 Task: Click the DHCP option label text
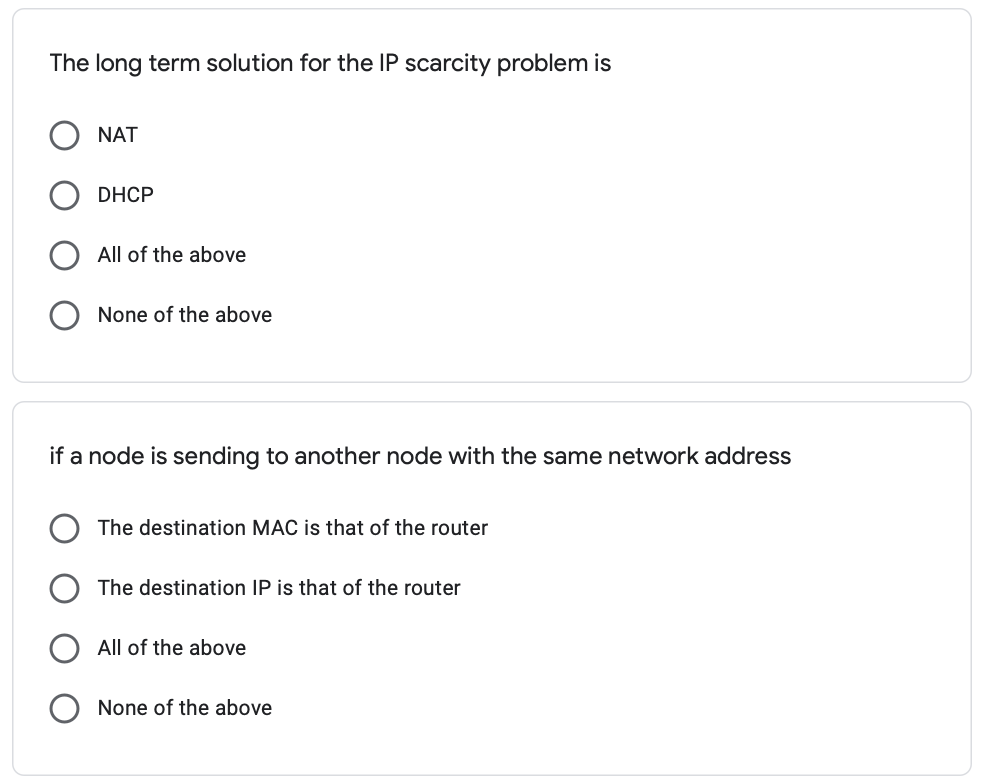coord(124,195)
